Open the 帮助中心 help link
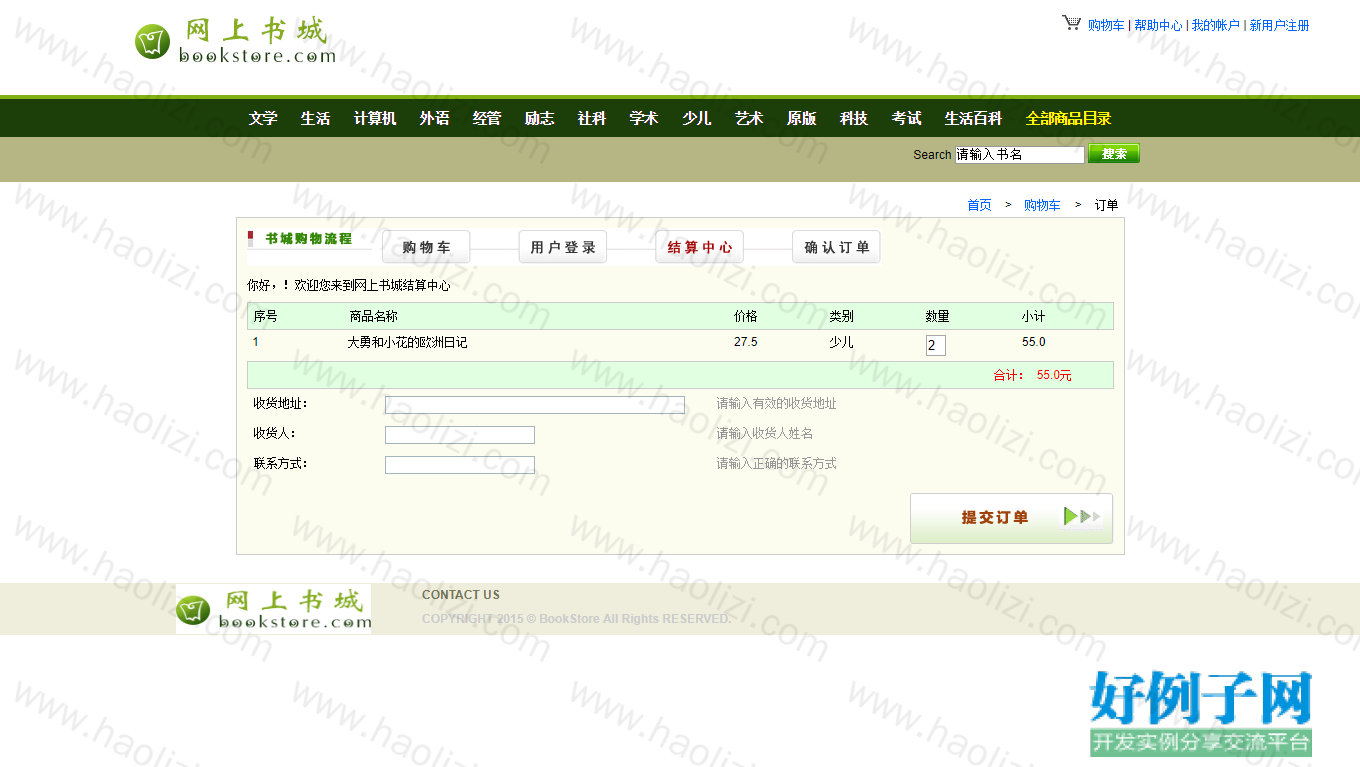The height and width of the screenshot is (767, 1360). (1158, 26)
